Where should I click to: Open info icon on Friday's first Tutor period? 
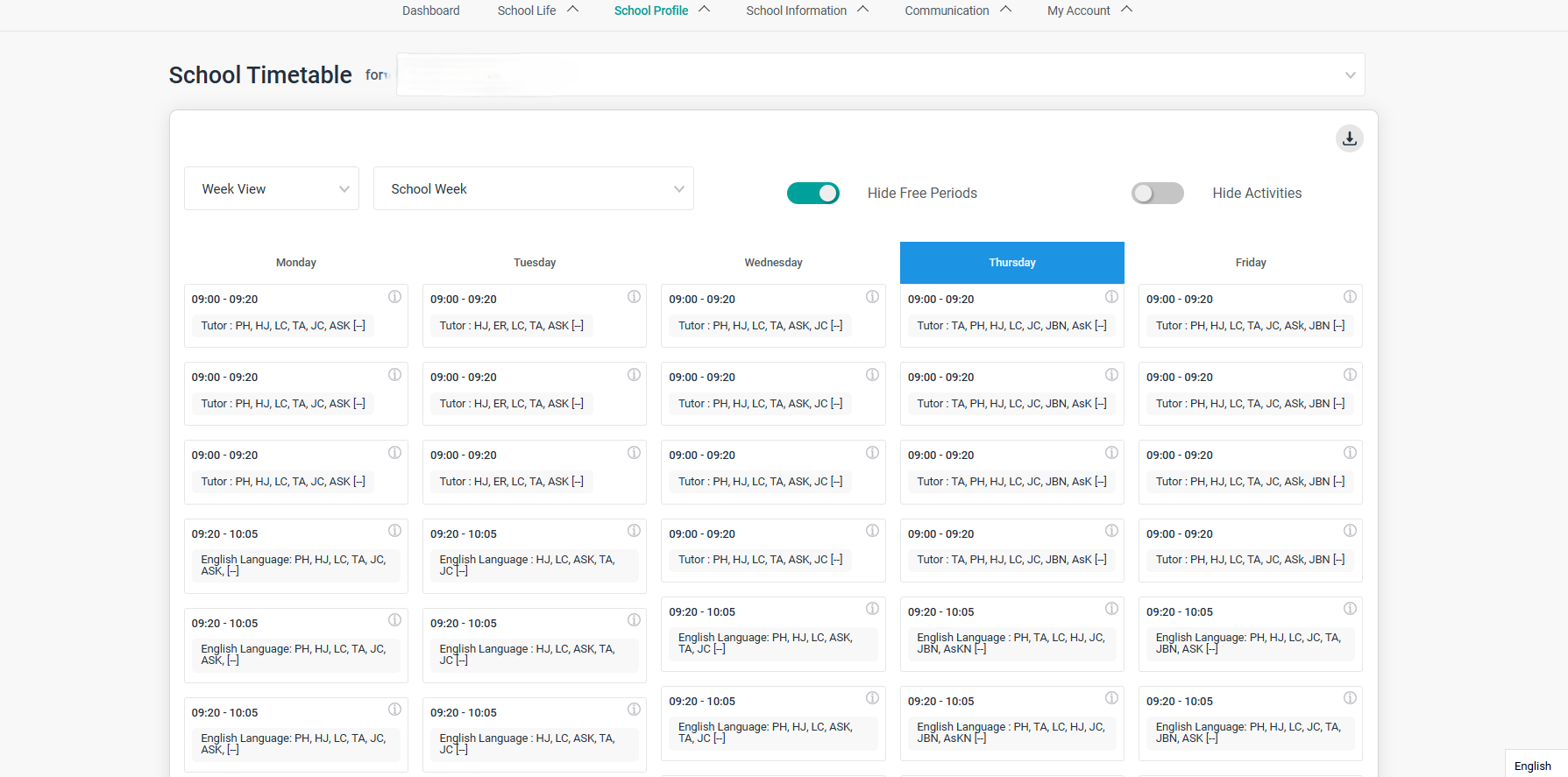click(x=1350, y=297)
